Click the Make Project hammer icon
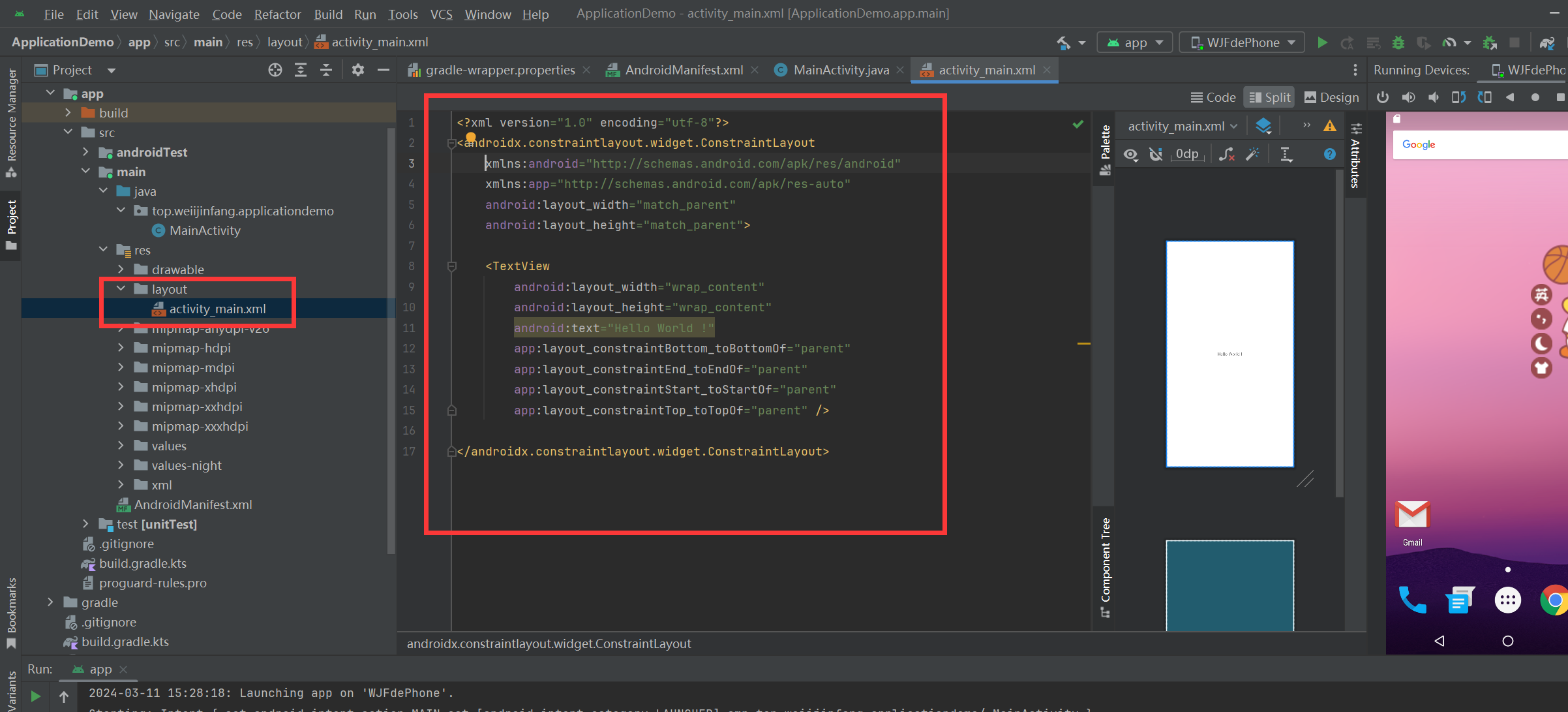 1064,42
